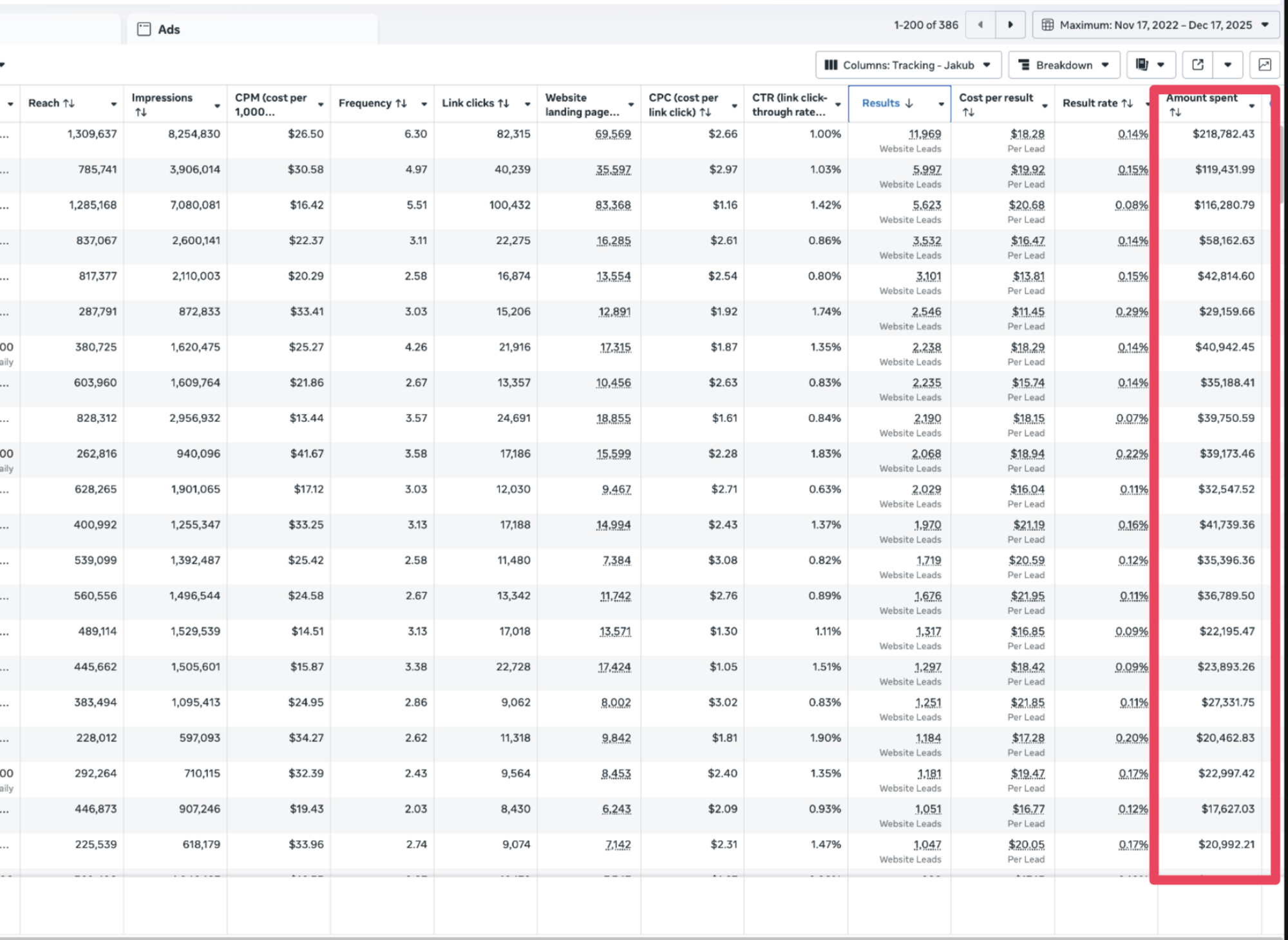Viewport: 1288px width, 940px height.
Task: Open the charts view icon
Action: click(x=1264, y=65)
